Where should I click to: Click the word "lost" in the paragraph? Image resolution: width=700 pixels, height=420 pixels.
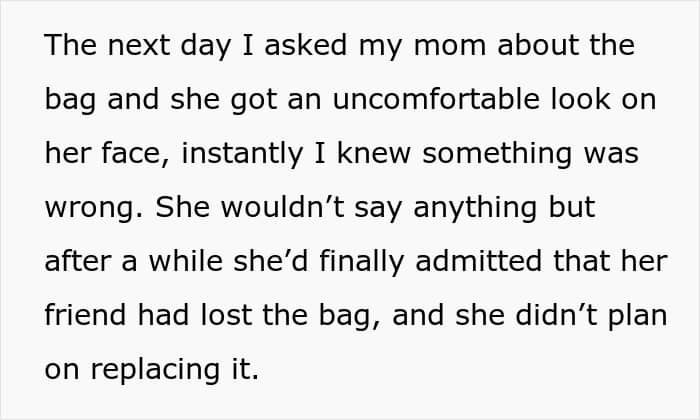[226, 315]
